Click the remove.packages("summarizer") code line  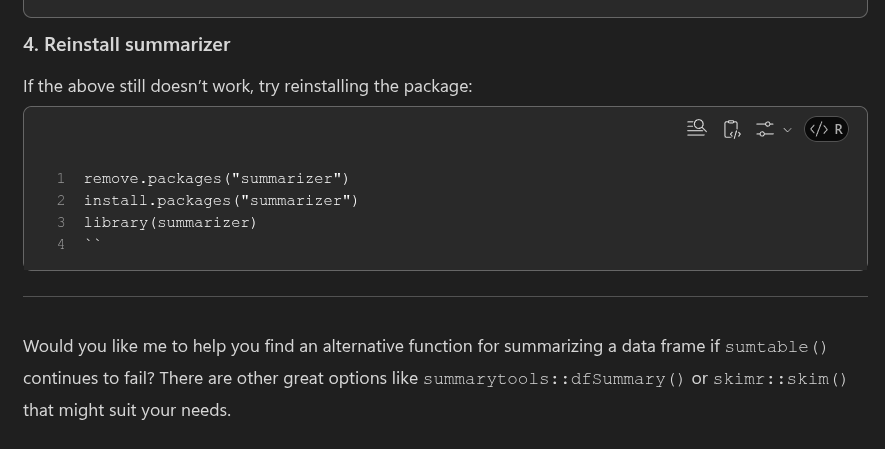[216, 179]
